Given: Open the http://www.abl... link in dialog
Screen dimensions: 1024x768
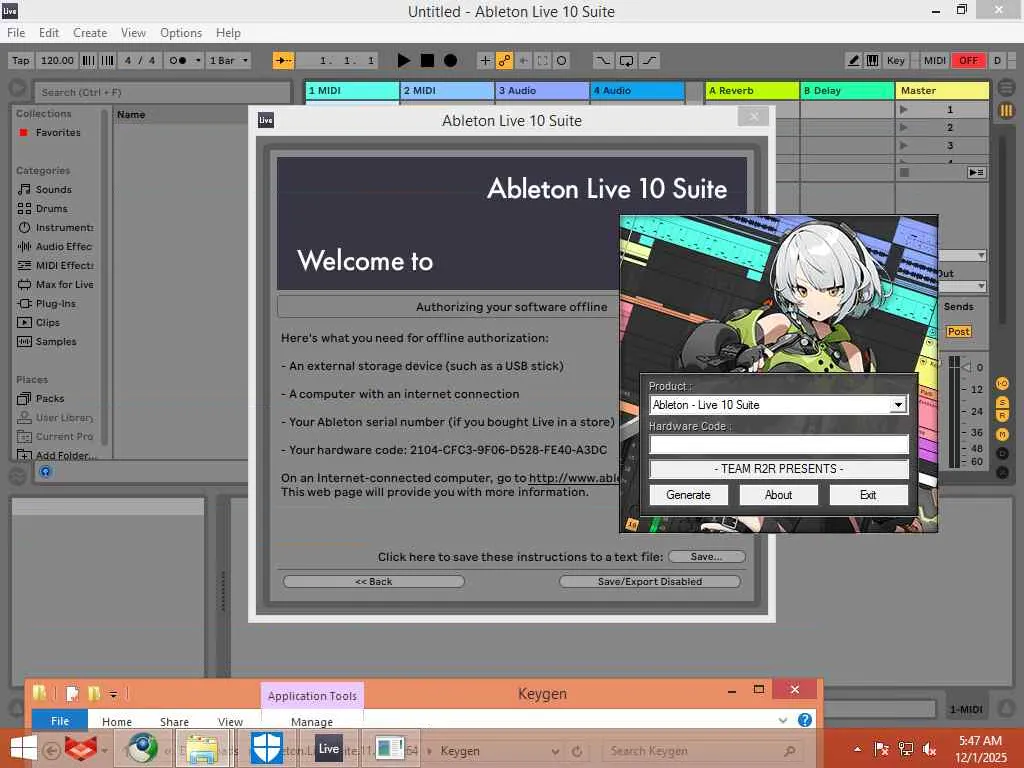Looking at the screenshot, I should [x=574, y=478].
